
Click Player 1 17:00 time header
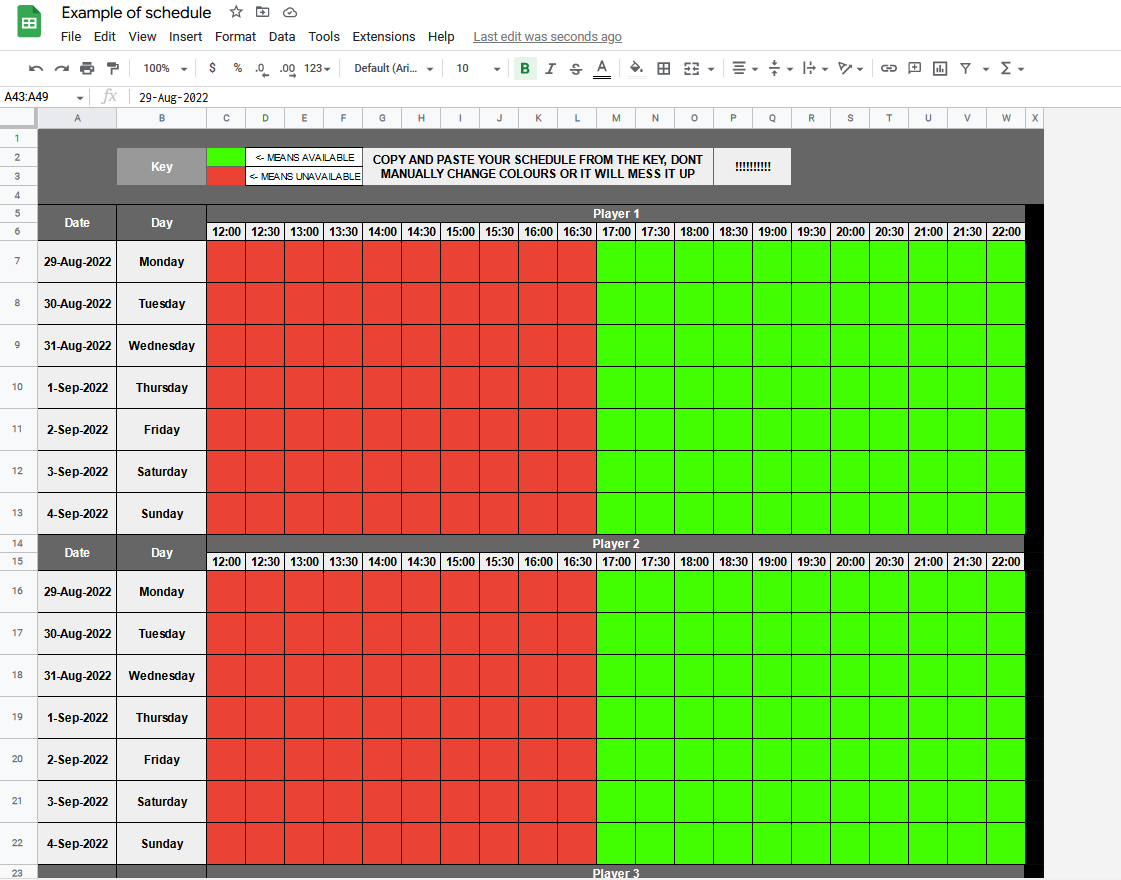coord(616,232)
